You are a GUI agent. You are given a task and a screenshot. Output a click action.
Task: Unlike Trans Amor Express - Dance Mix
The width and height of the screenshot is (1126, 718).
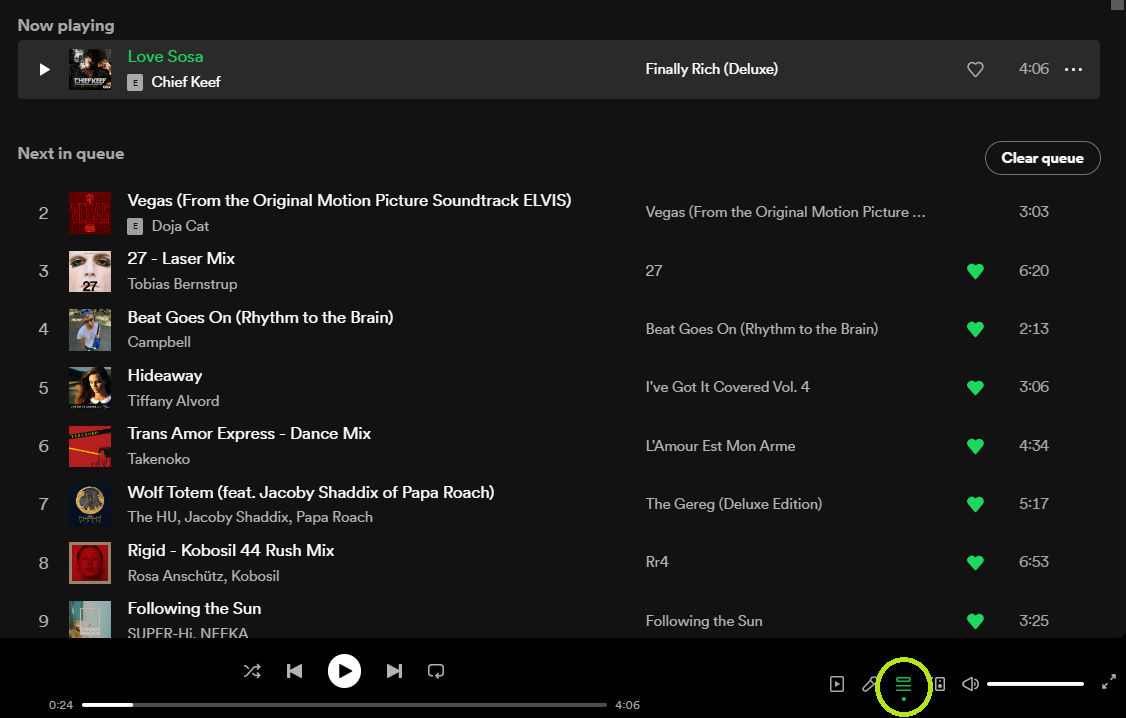[975, 446]
